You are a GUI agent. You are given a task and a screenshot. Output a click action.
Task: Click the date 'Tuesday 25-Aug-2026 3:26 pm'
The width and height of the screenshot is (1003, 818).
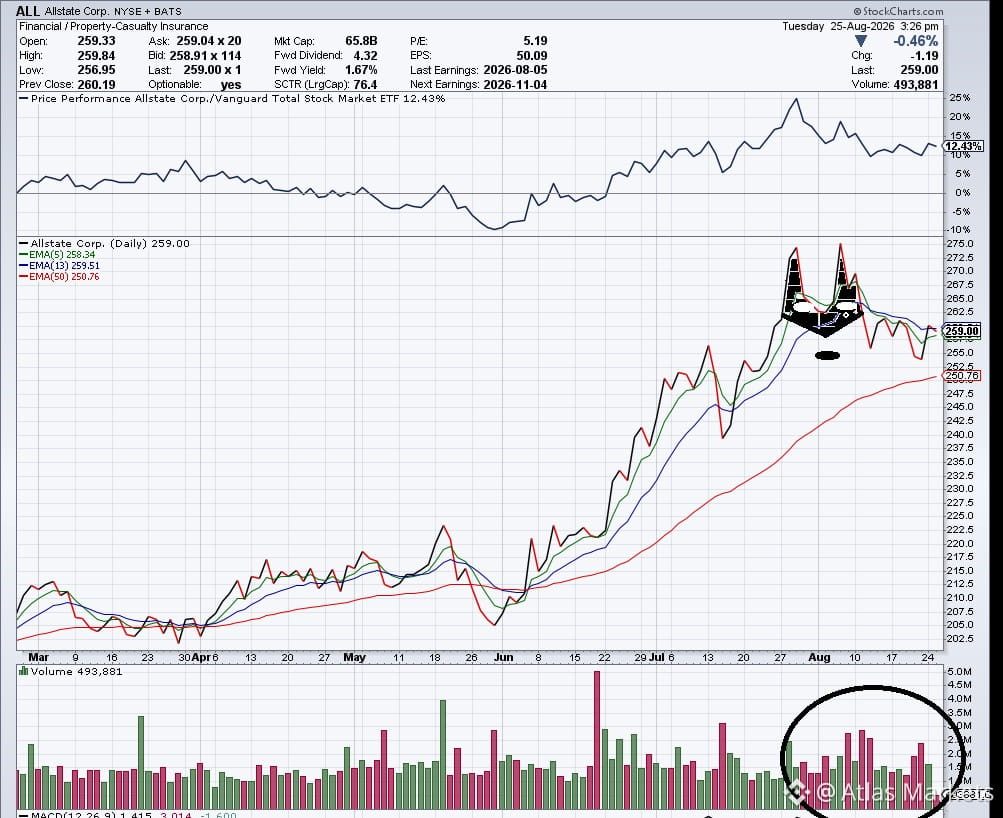tap(860, 26)
